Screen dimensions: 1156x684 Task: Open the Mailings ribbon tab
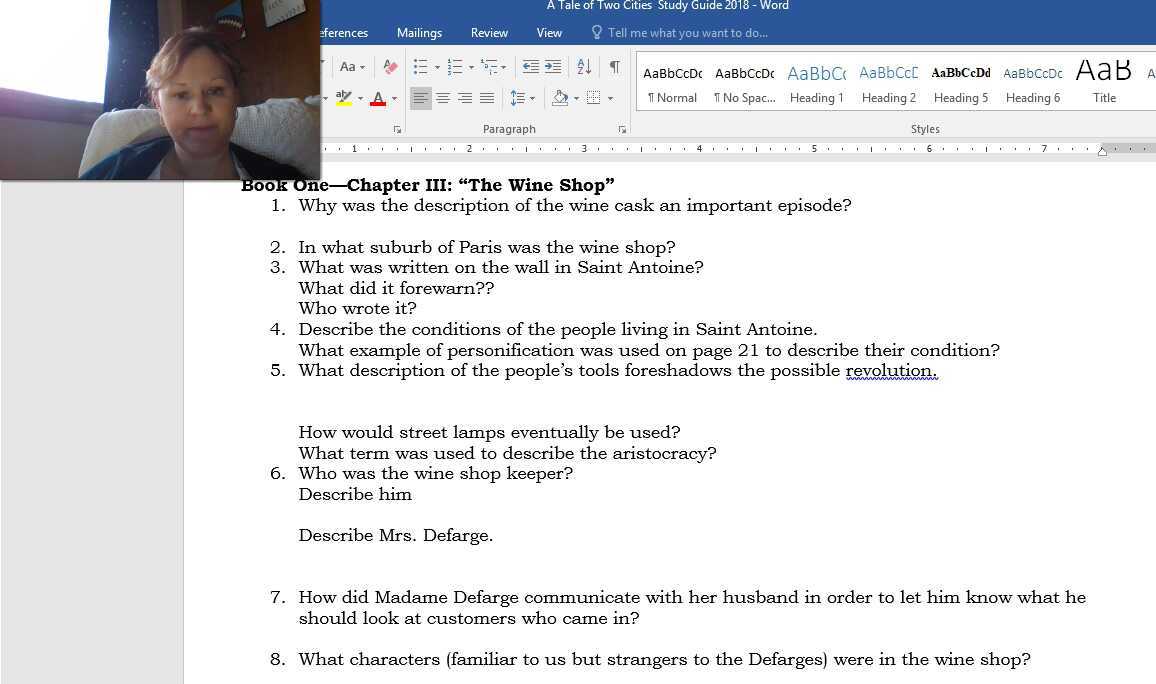pyautogui.click(x=419, y=32)
